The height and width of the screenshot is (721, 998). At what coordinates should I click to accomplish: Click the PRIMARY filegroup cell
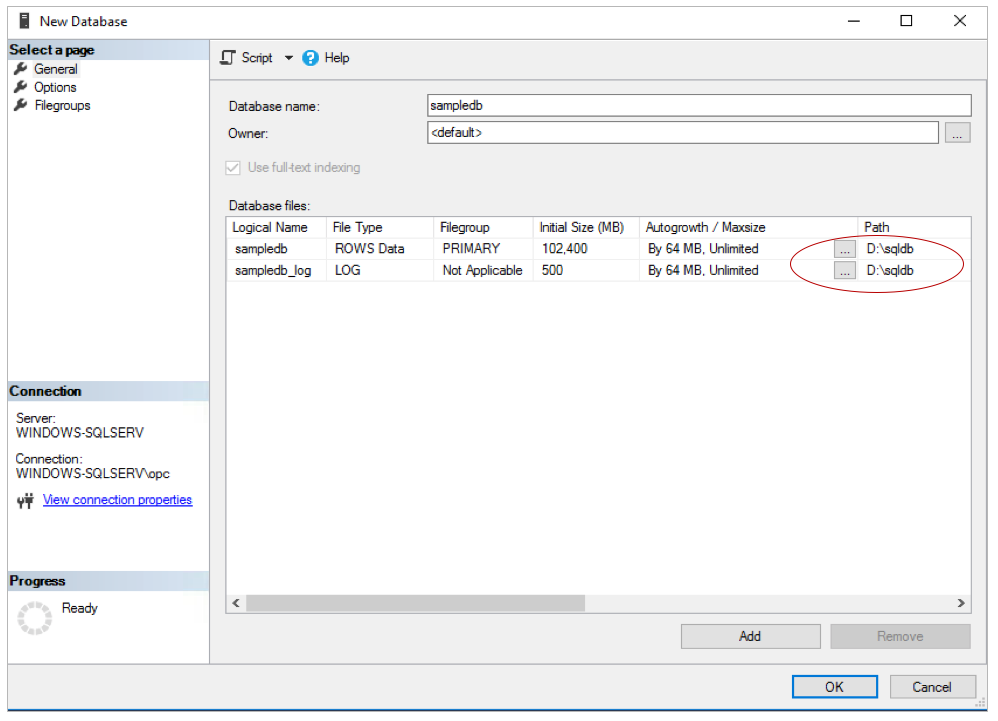[x=483, y=249]
